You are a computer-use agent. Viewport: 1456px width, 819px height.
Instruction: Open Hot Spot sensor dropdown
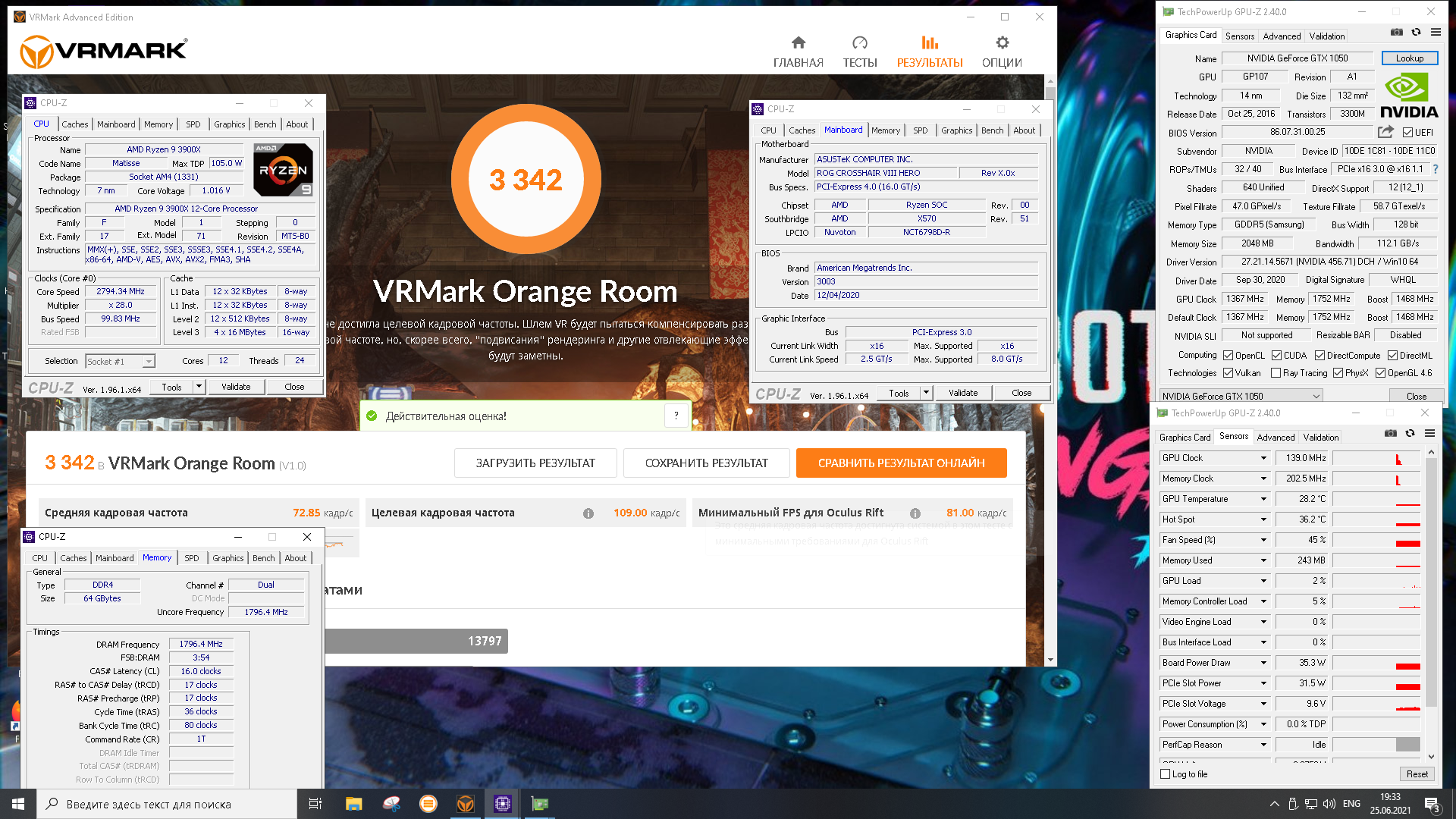pos(1263,519)
